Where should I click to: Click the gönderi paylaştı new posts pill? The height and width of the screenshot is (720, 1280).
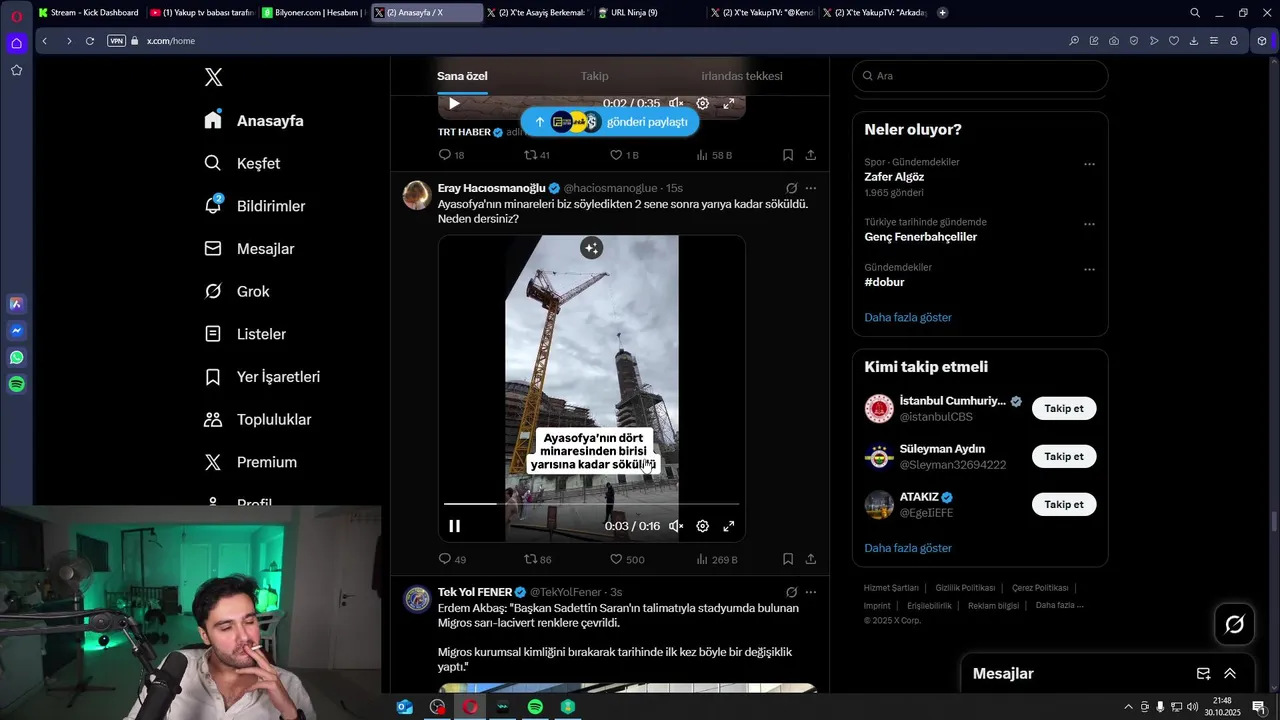pos(609,122)
